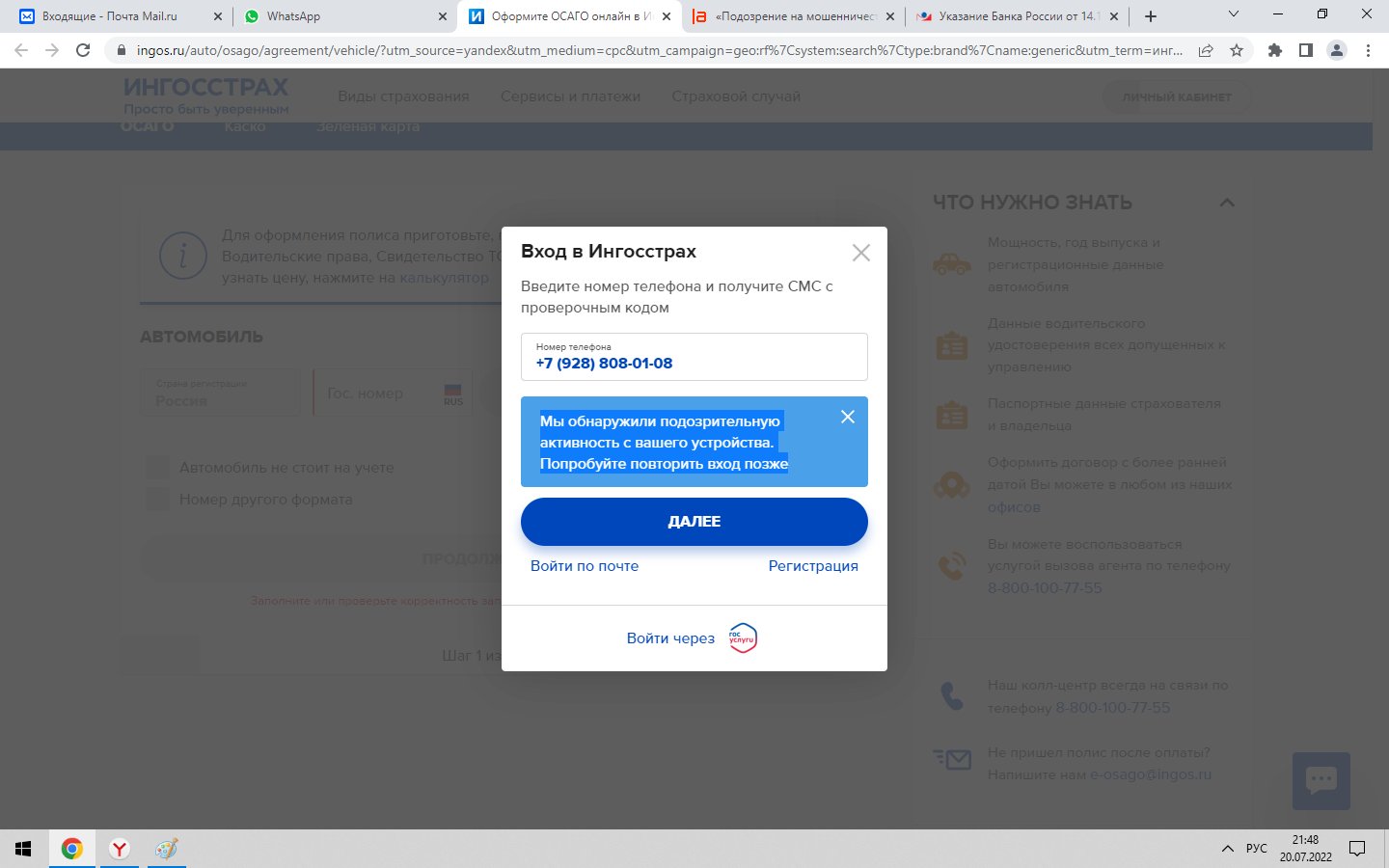The image size is (1389, 868).
Task: Click the phone handset call-center icon
Action: (x=952, y=696)
